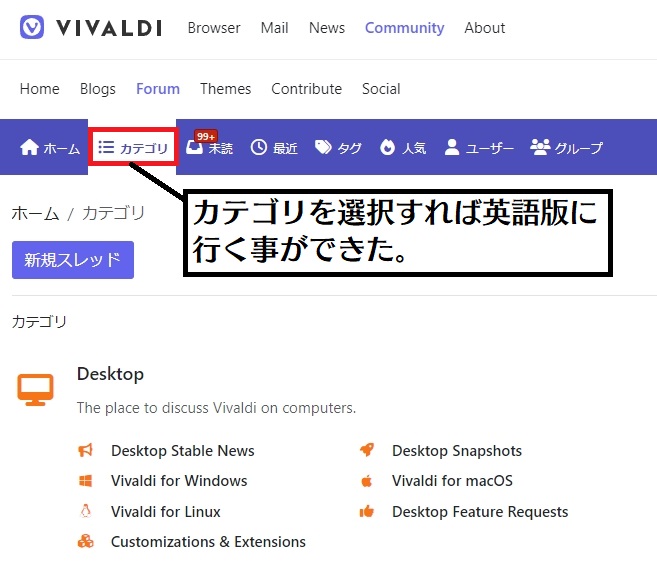Open the Desktop category heading

point(110,374)
